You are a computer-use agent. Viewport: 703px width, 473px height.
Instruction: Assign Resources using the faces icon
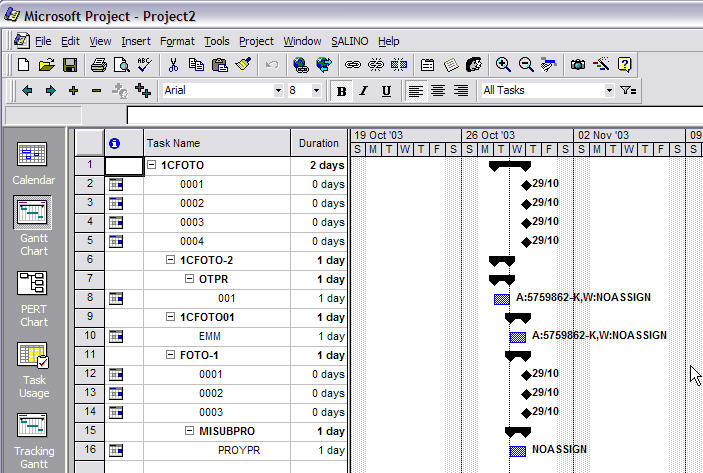474,65
